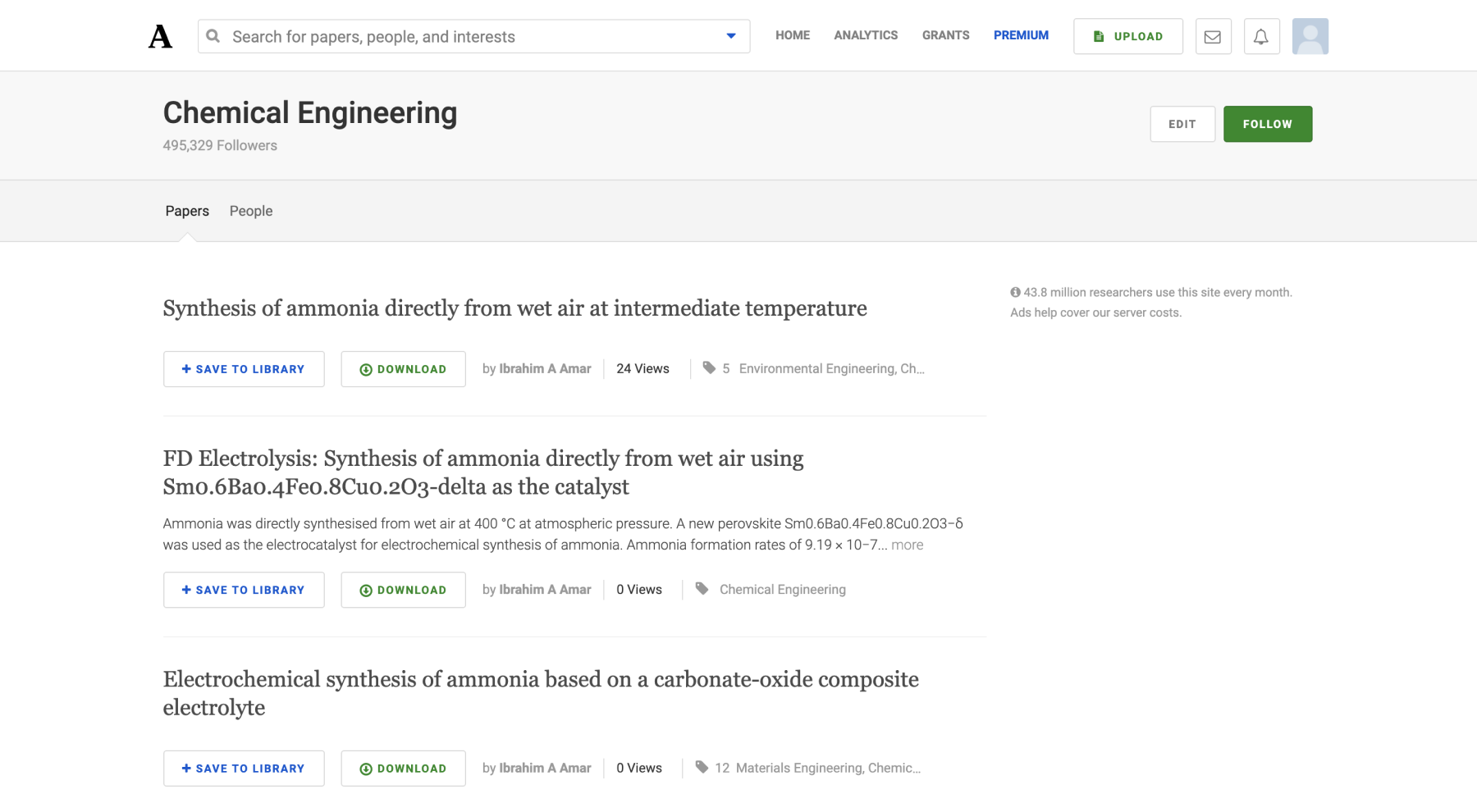
Task: Switch to the People tab
Action: point(251,211)
